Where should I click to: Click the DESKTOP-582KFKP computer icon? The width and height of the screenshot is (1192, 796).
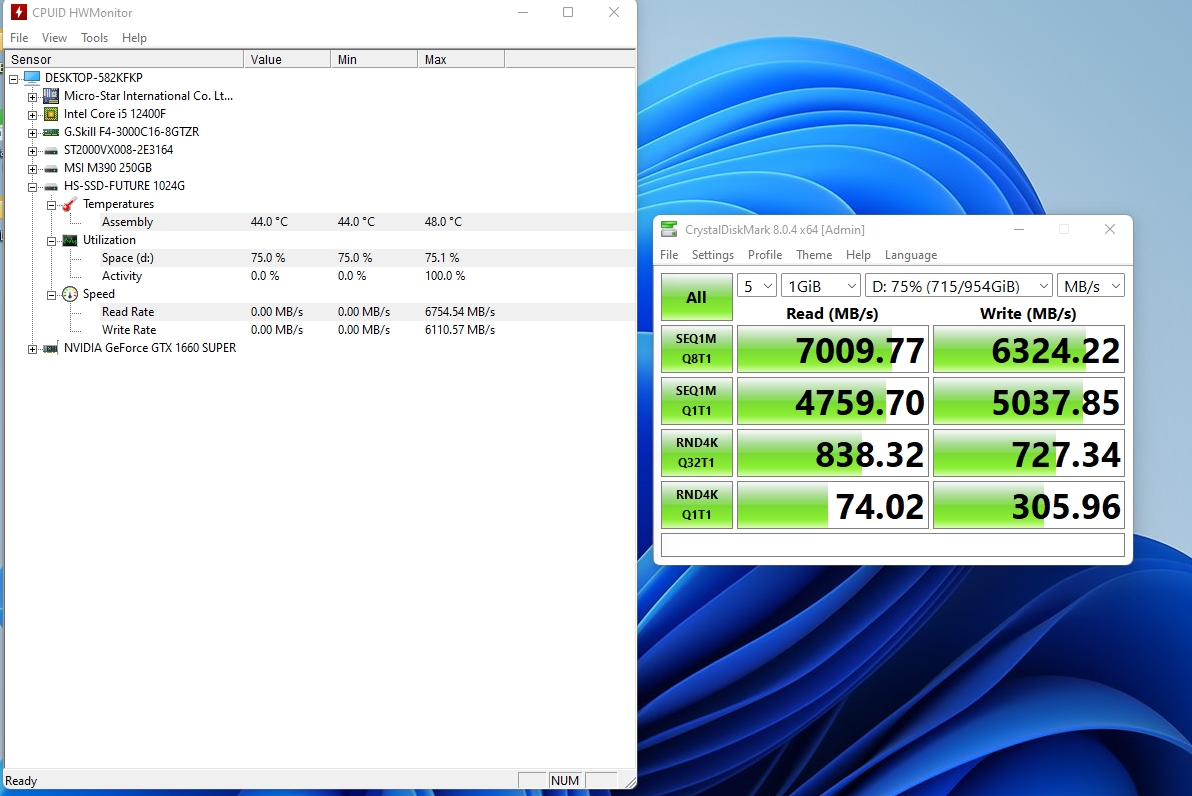click(x=32, y=78)
